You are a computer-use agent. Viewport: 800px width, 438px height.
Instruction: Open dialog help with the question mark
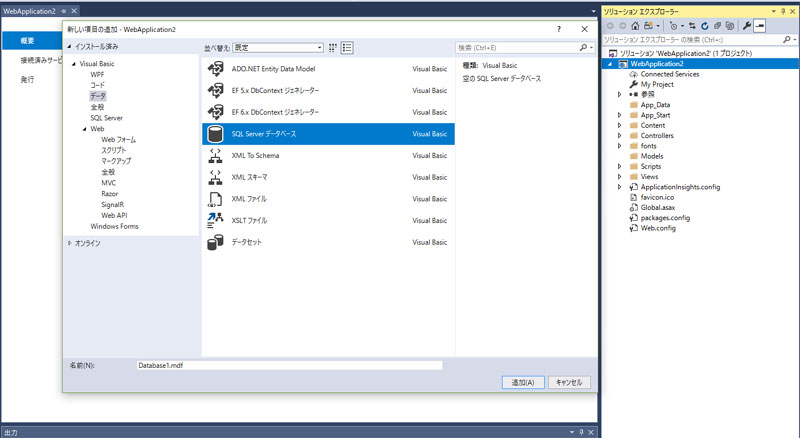point(559,29)
